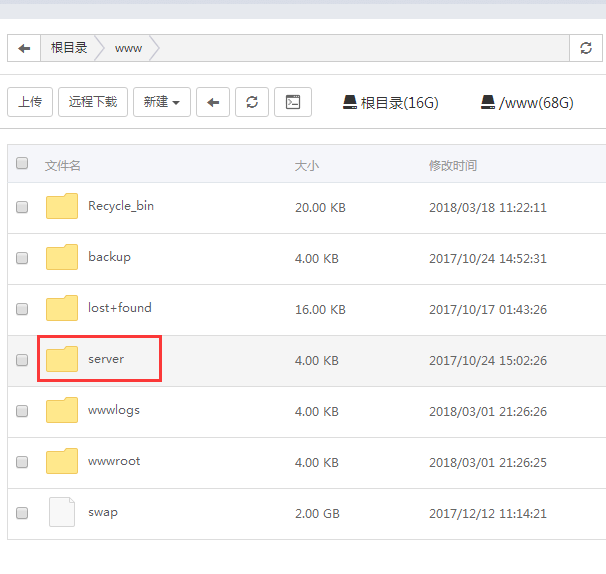The height and width of the screenshot is (574, 606).
Task: Toggle the select-all checkbox in header
Action: point(22,163)
